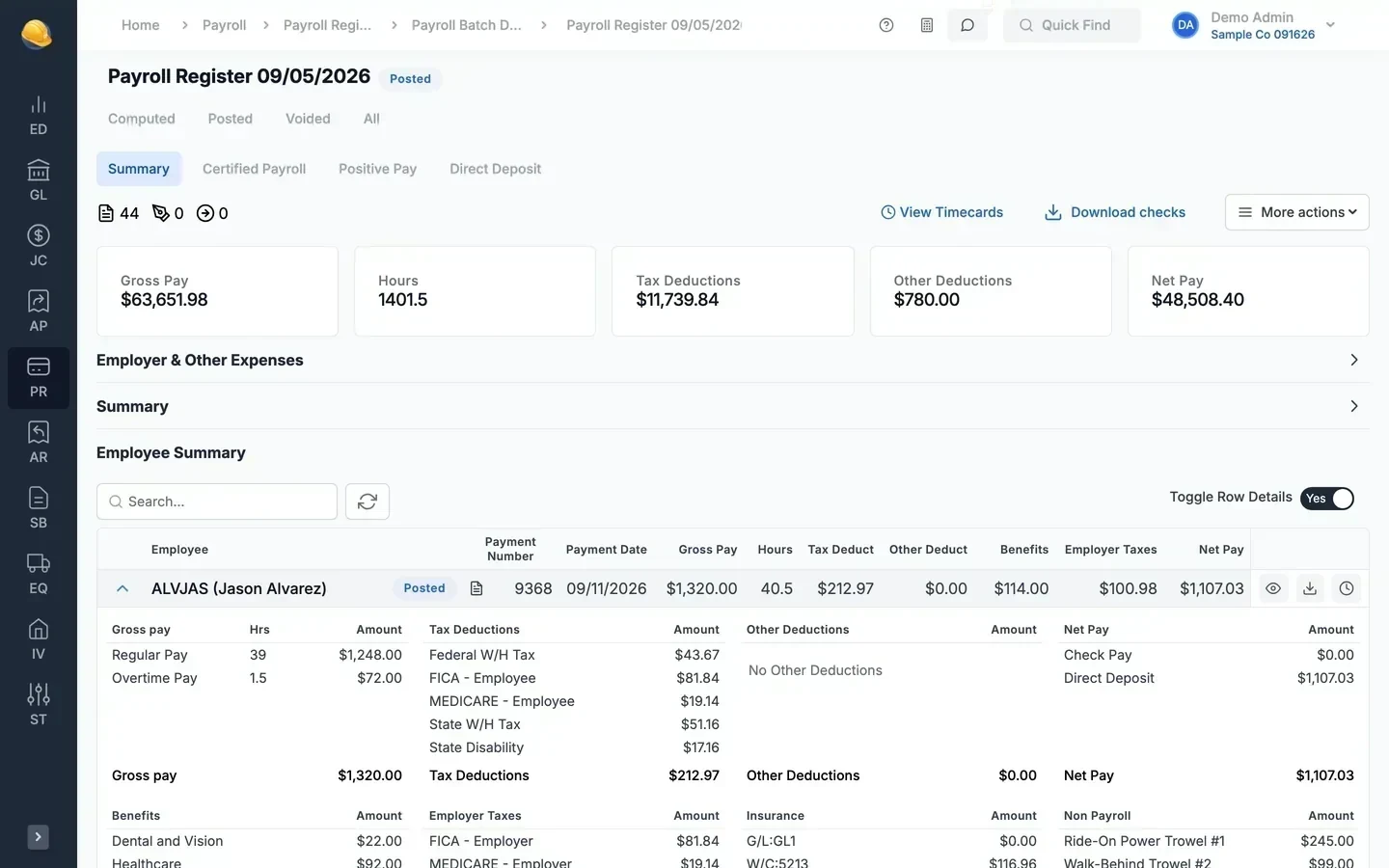Go to Home breadcrumb
The width and height of the screenshot is (1389, 868).
point(141,25)
